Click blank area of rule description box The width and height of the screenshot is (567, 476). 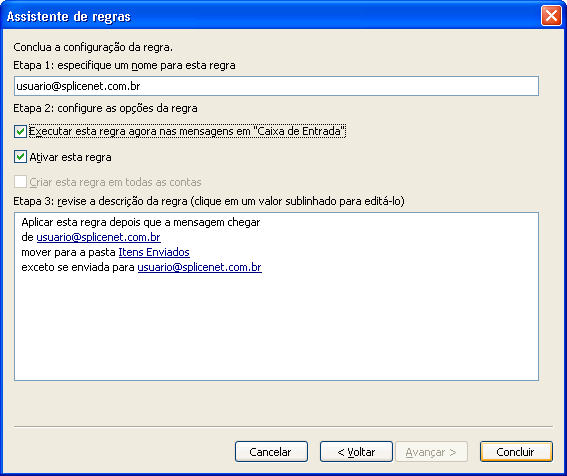pos(276,326)
